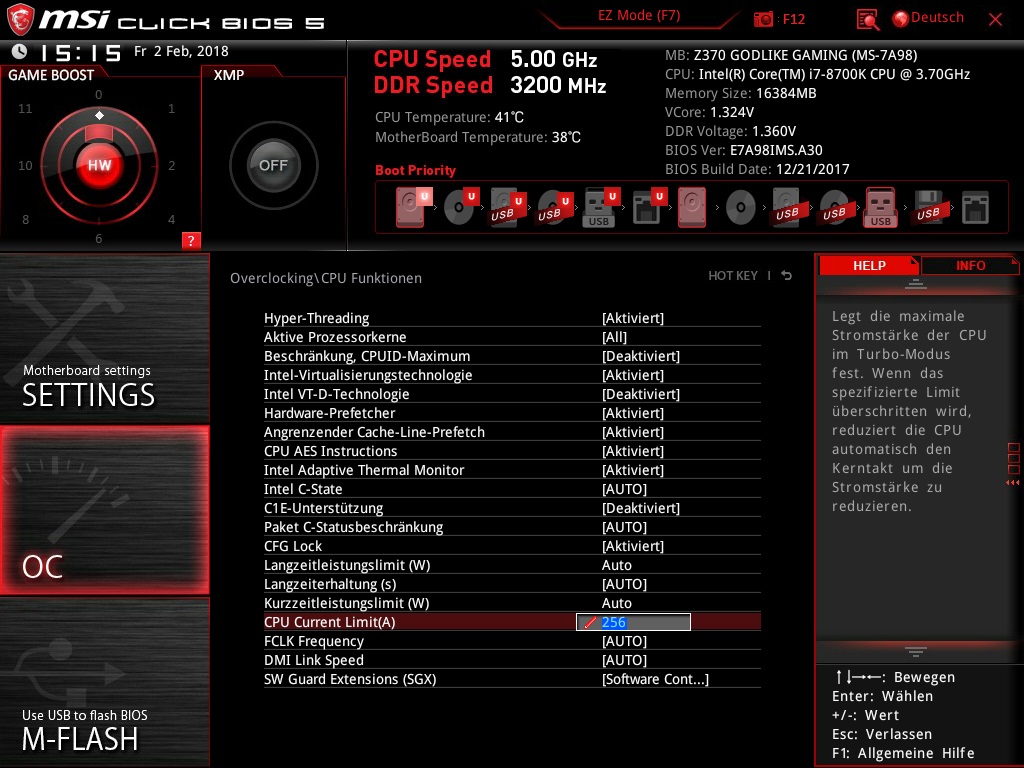Open SW Guard Extensions (SGX) value list
The width and height of the screenshot is (1024, 768).
click(x=655, y=679)
